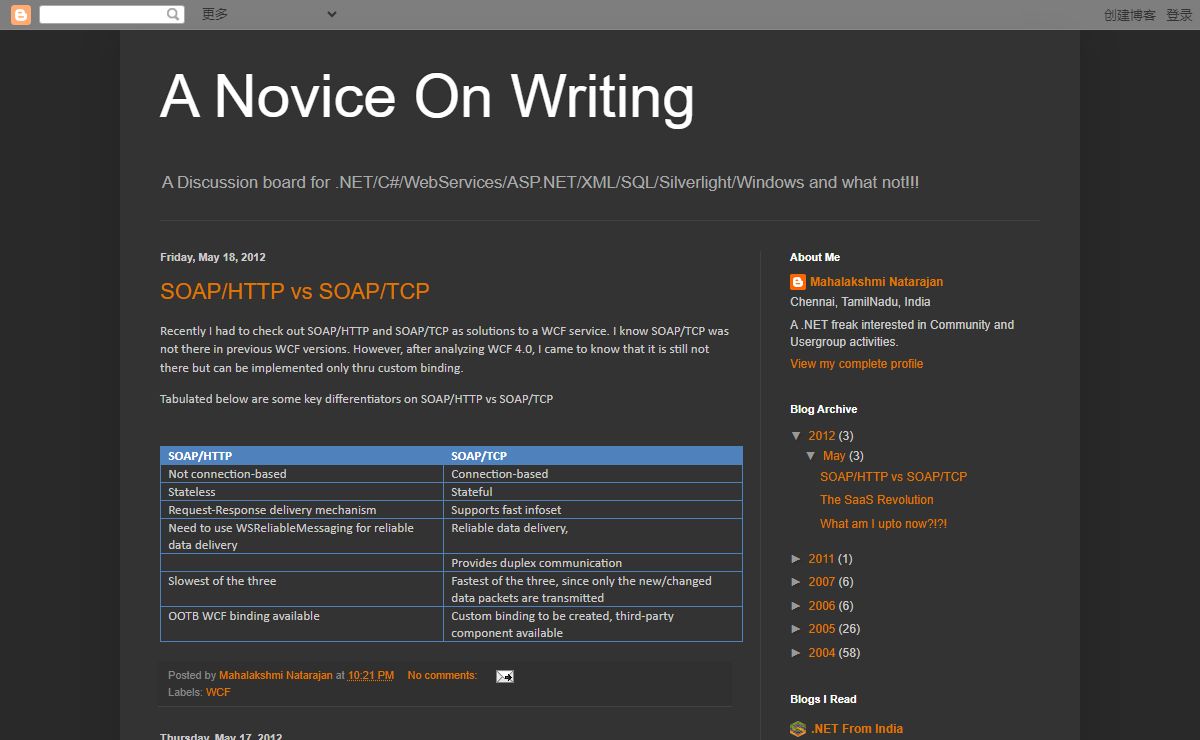Open the 2011 archive link
1200x740 pixels.
821,559
